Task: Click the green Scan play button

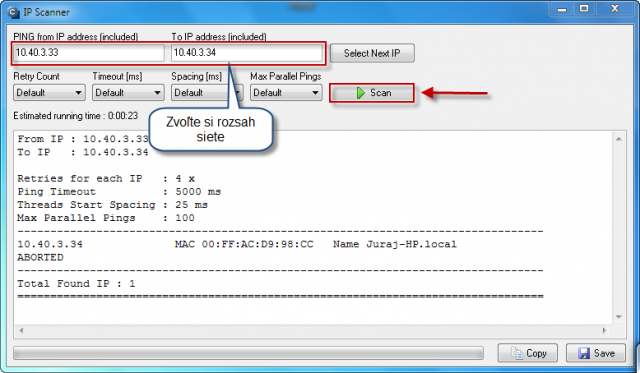Action: [x=372, y=93]
